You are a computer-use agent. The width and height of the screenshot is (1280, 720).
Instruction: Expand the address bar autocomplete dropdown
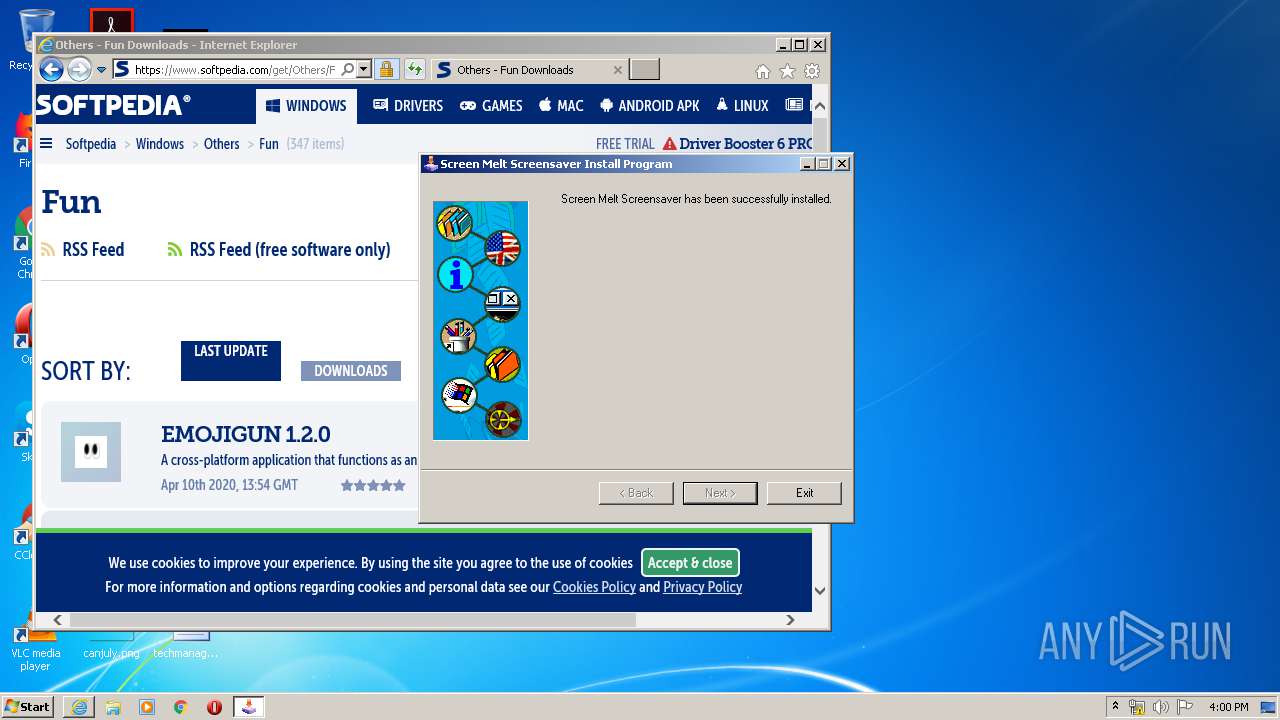point(364,69)
